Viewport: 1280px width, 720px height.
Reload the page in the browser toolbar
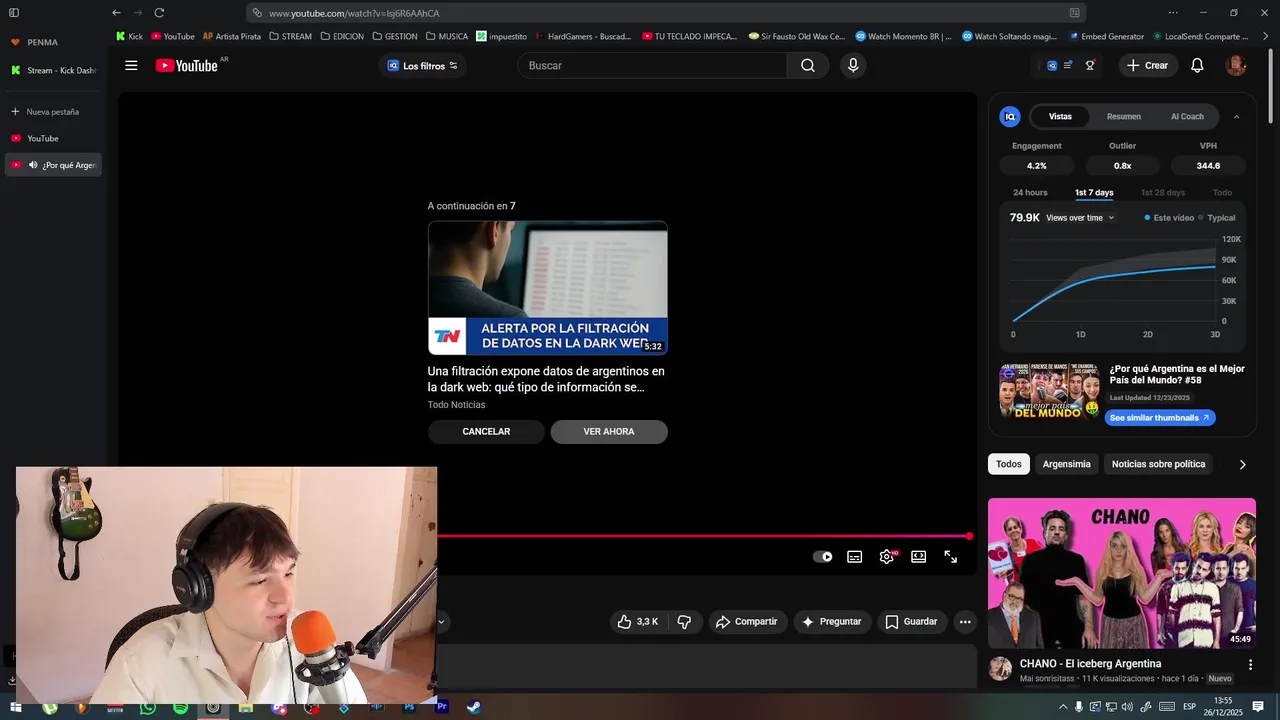point(159,13)
